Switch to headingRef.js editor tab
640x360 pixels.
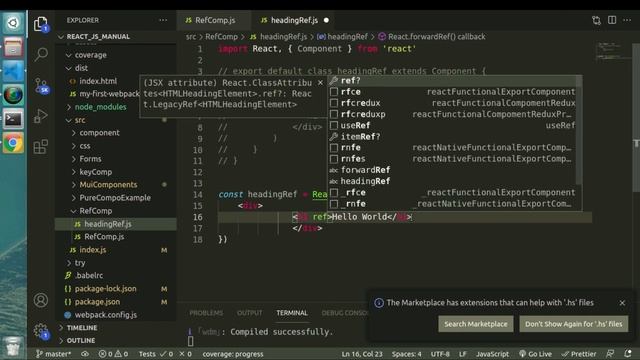point(295,20)
